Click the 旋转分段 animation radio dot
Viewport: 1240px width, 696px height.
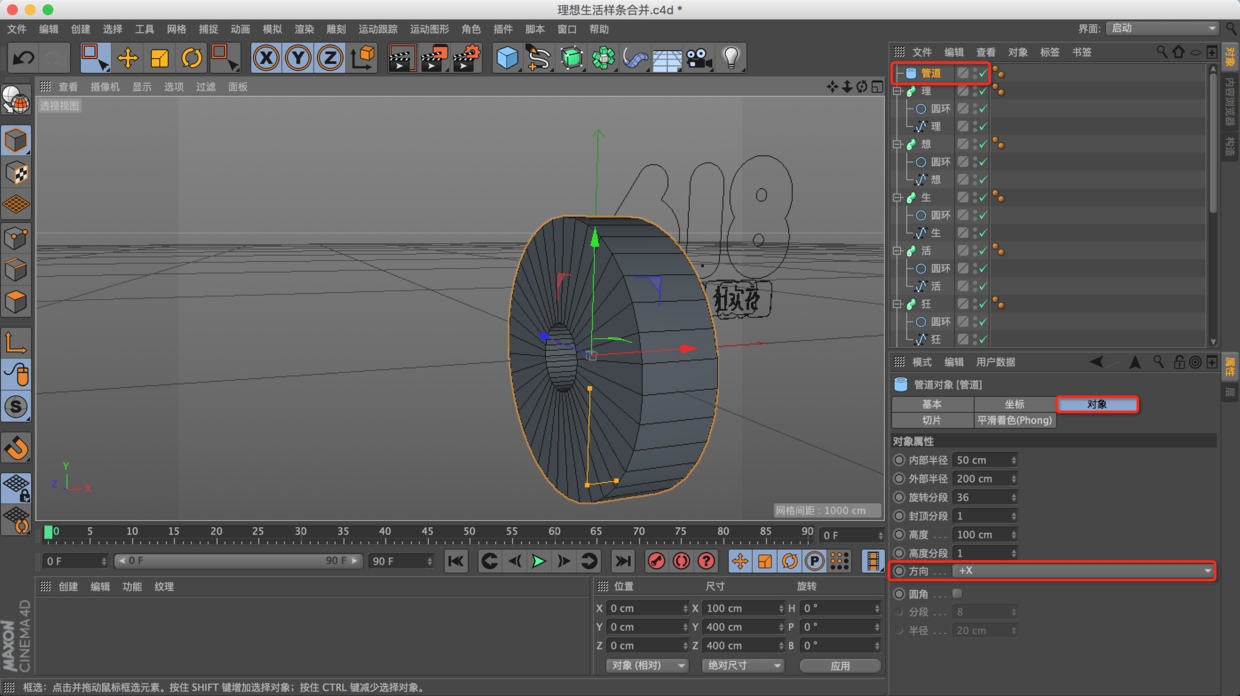tap(899, 497)
